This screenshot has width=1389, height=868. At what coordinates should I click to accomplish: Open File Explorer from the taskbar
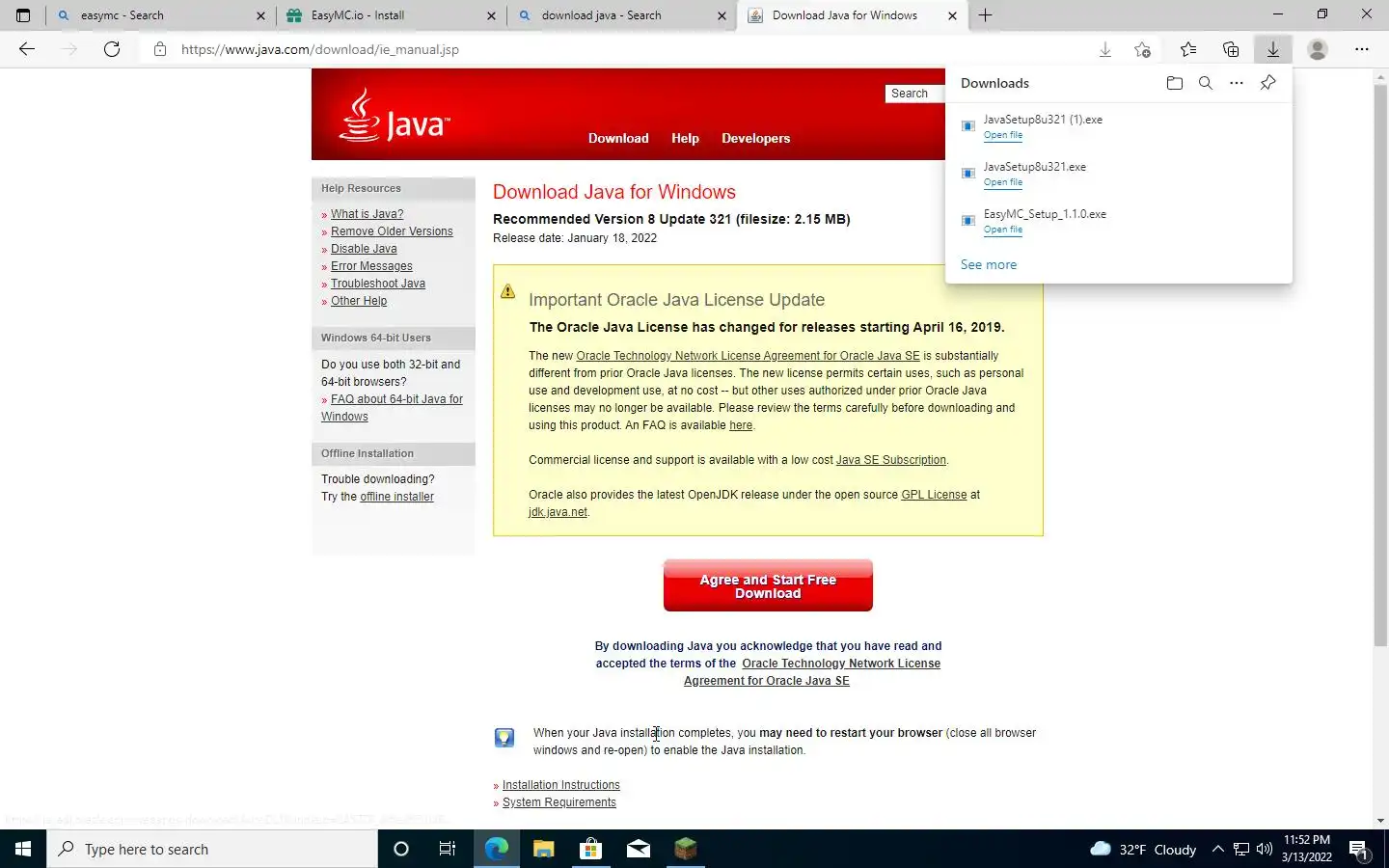544,849
